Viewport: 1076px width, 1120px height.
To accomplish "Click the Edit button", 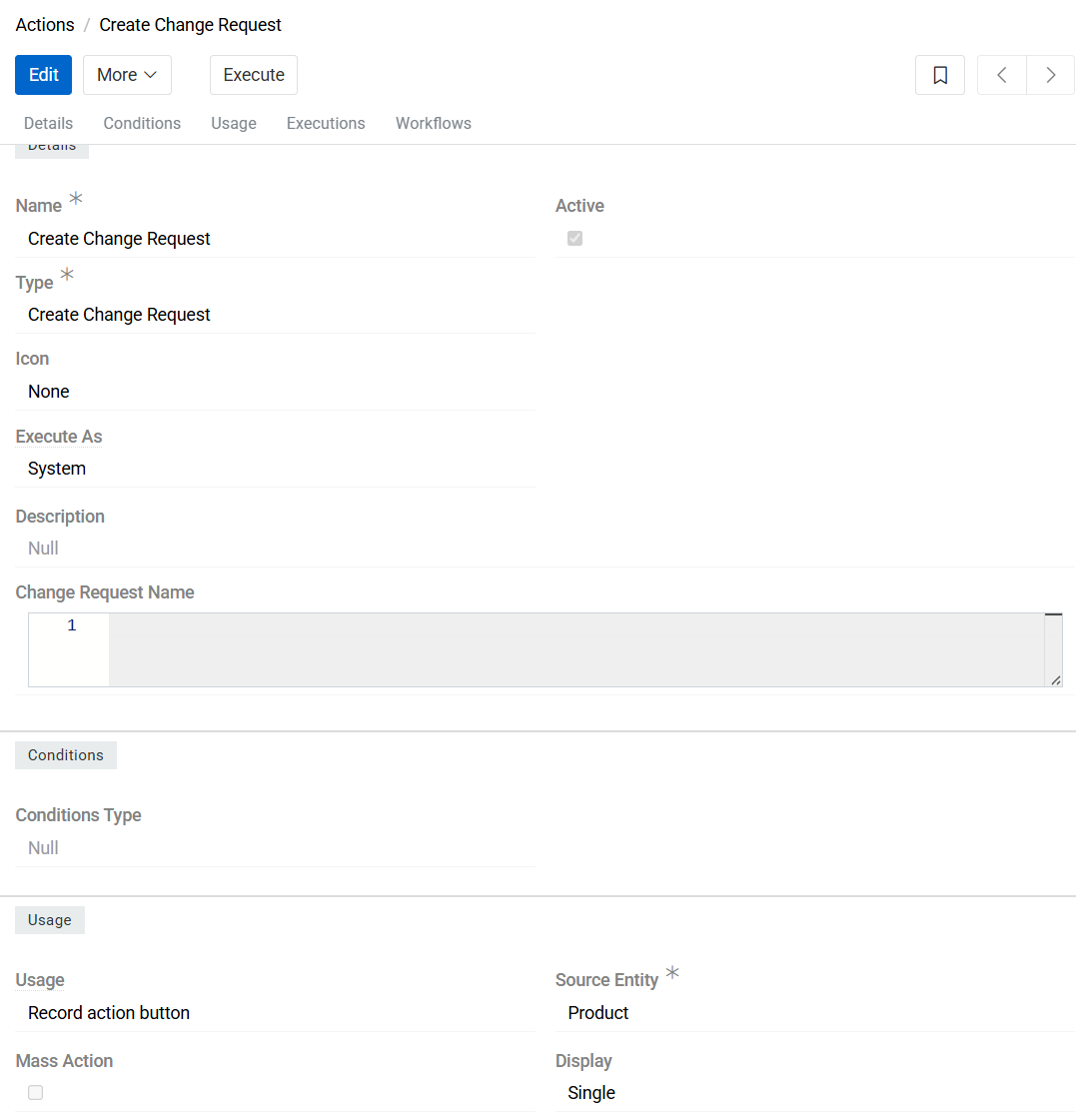I will pos(43,74).
